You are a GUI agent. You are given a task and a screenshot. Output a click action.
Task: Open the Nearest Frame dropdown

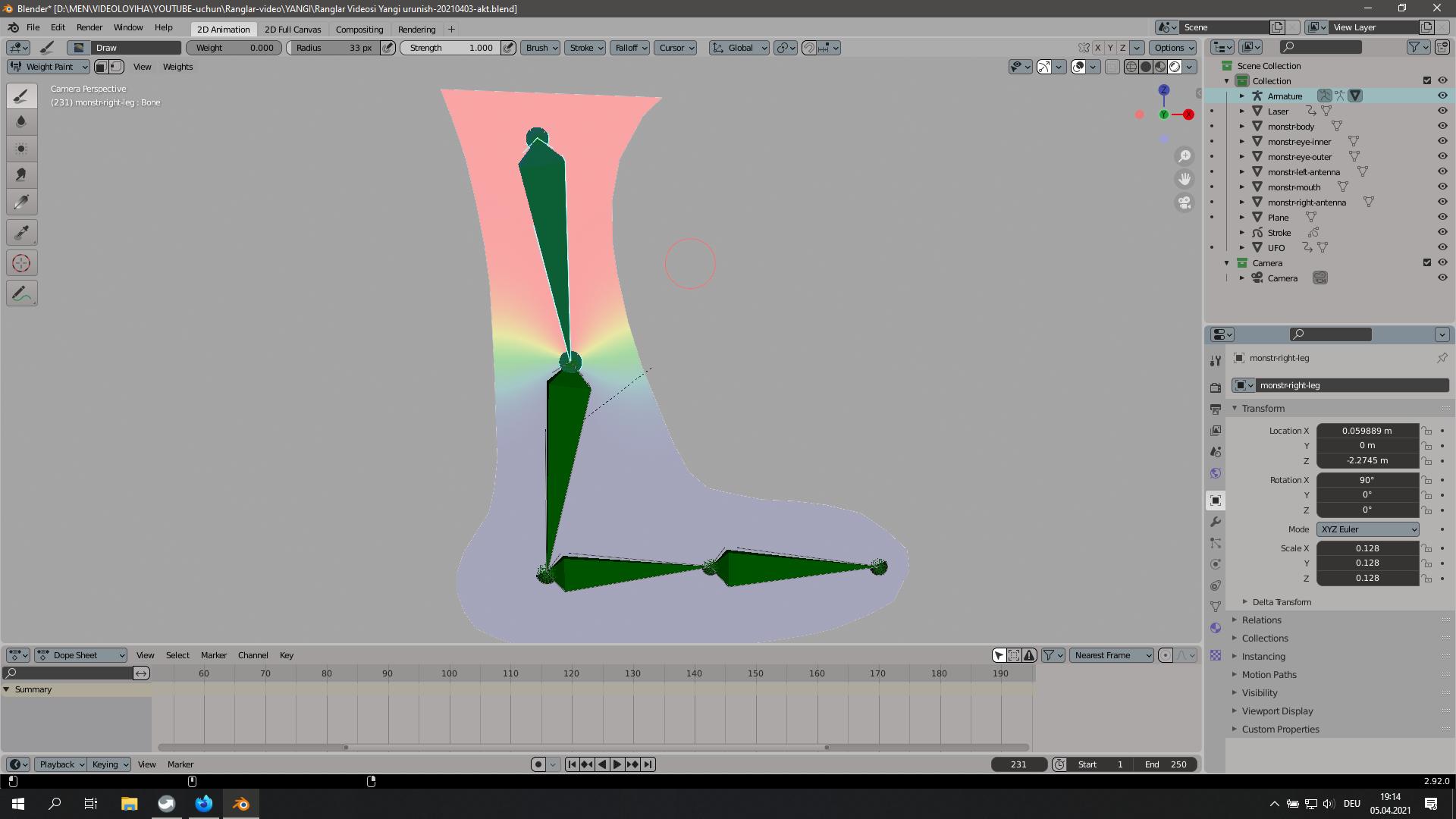click(1112, 655)
